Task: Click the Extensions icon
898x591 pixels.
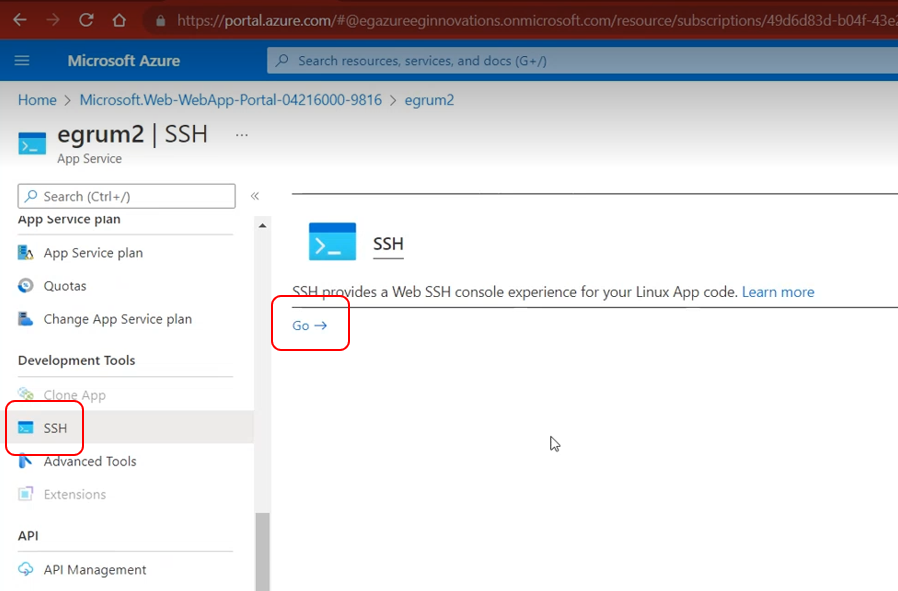Action: 26,494
